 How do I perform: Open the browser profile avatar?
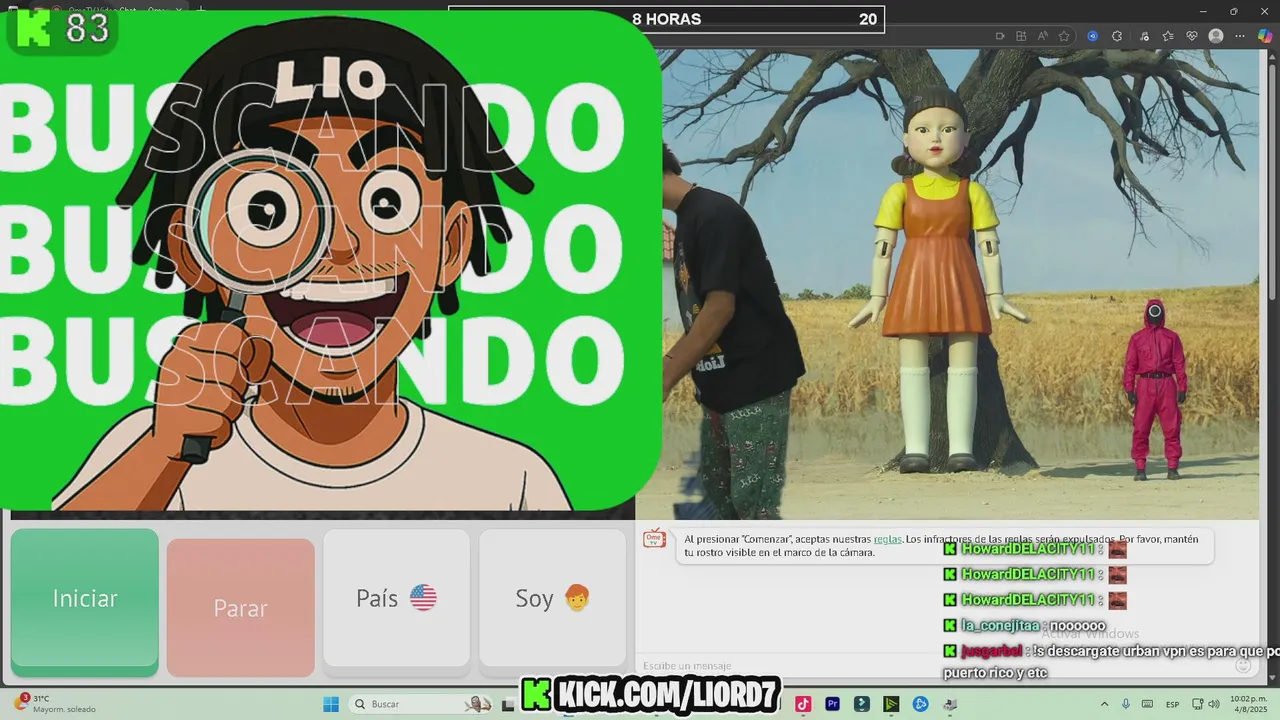(x=1216, y=36)
